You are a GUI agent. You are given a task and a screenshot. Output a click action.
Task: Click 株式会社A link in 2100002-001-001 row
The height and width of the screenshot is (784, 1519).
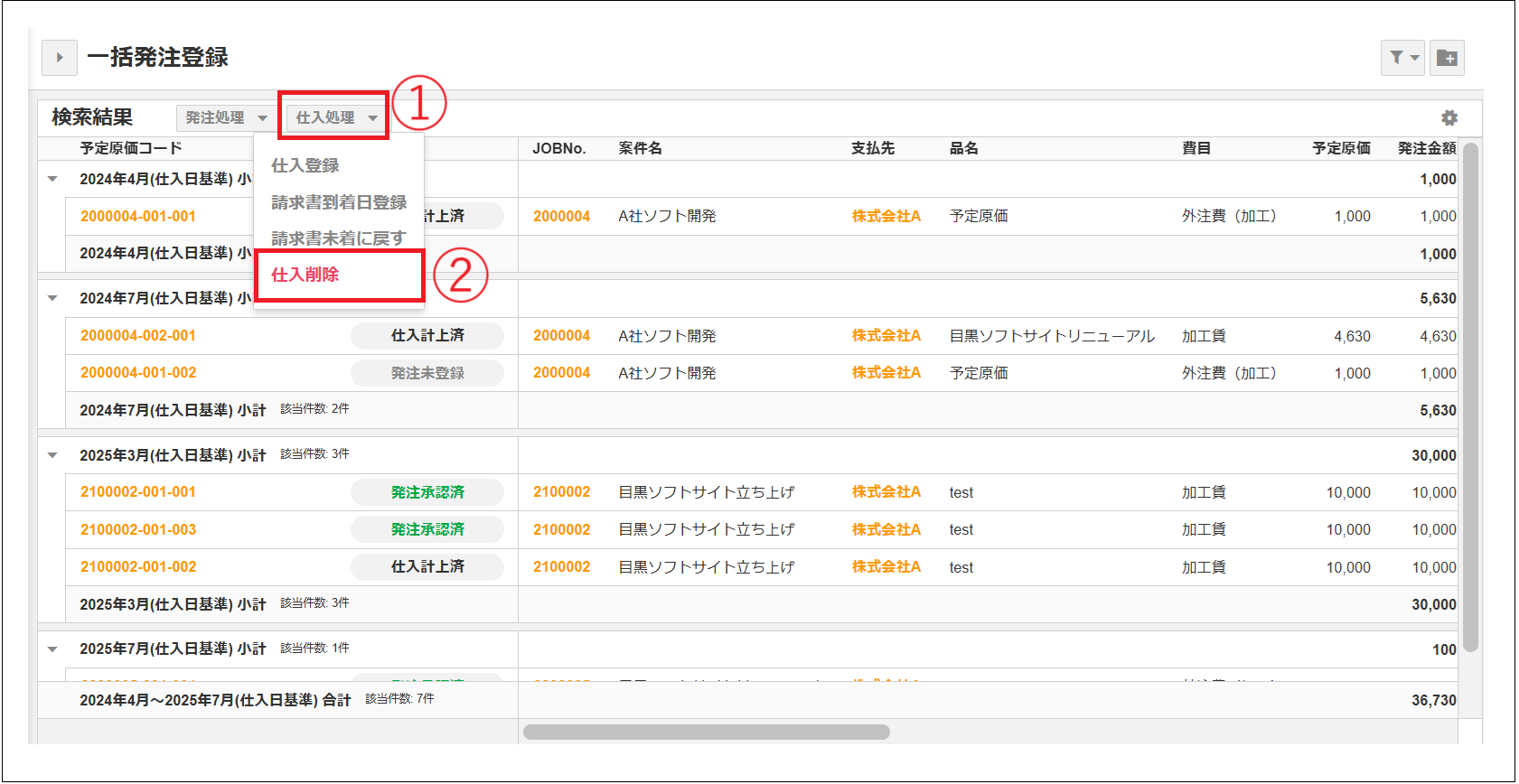click(x=886, y=492)
